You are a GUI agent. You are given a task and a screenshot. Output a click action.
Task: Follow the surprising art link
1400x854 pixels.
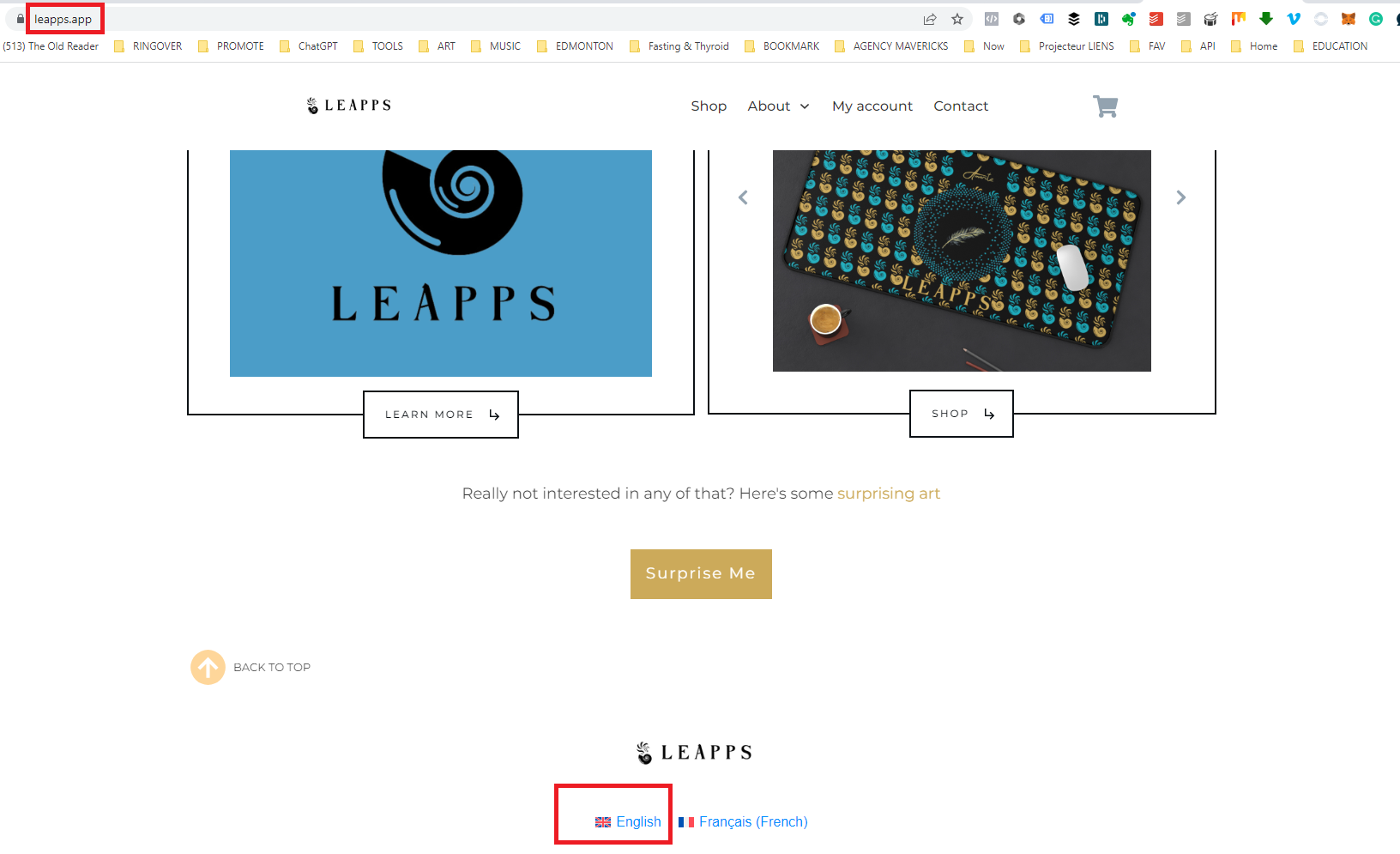[889, 494]
